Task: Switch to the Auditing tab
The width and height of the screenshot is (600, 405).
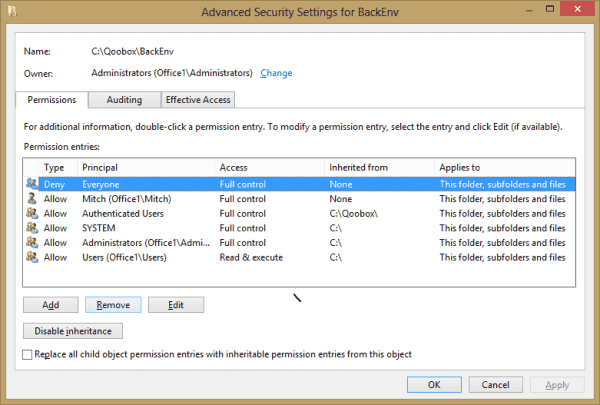Action: coord(124,100)
